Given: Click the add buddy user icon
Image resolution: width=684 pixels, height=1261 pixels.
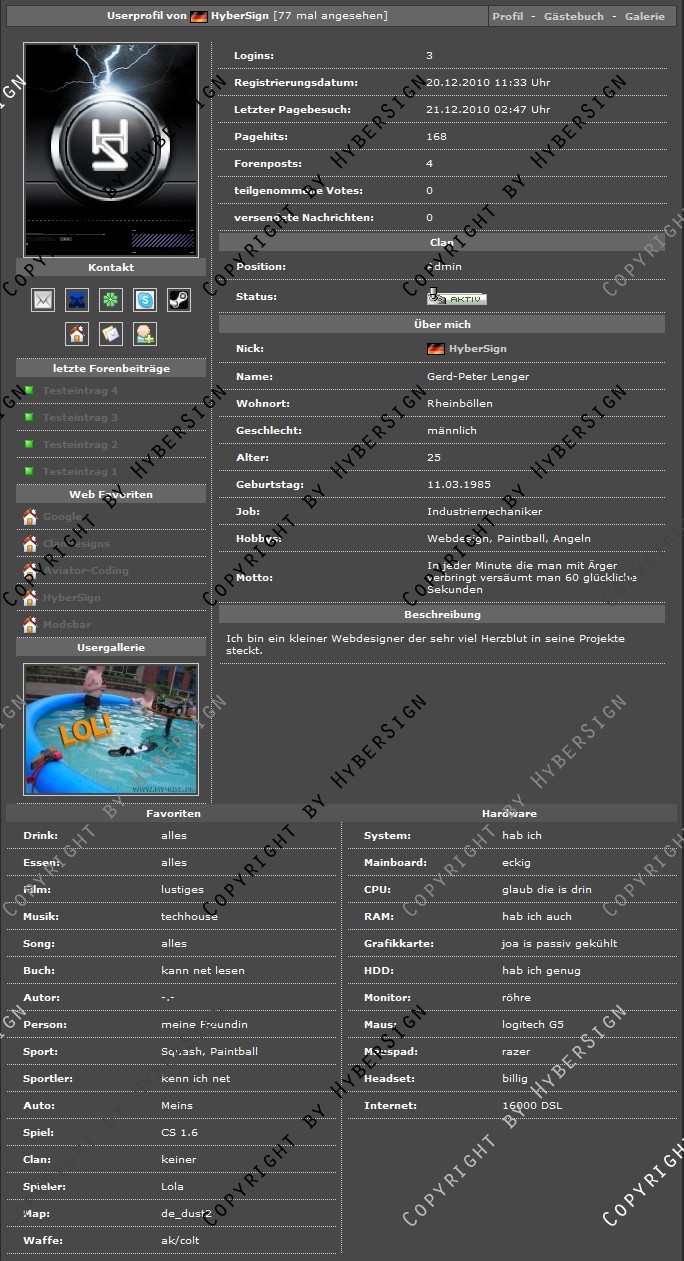Looking at the screenshot, I should tap(145, 334).
